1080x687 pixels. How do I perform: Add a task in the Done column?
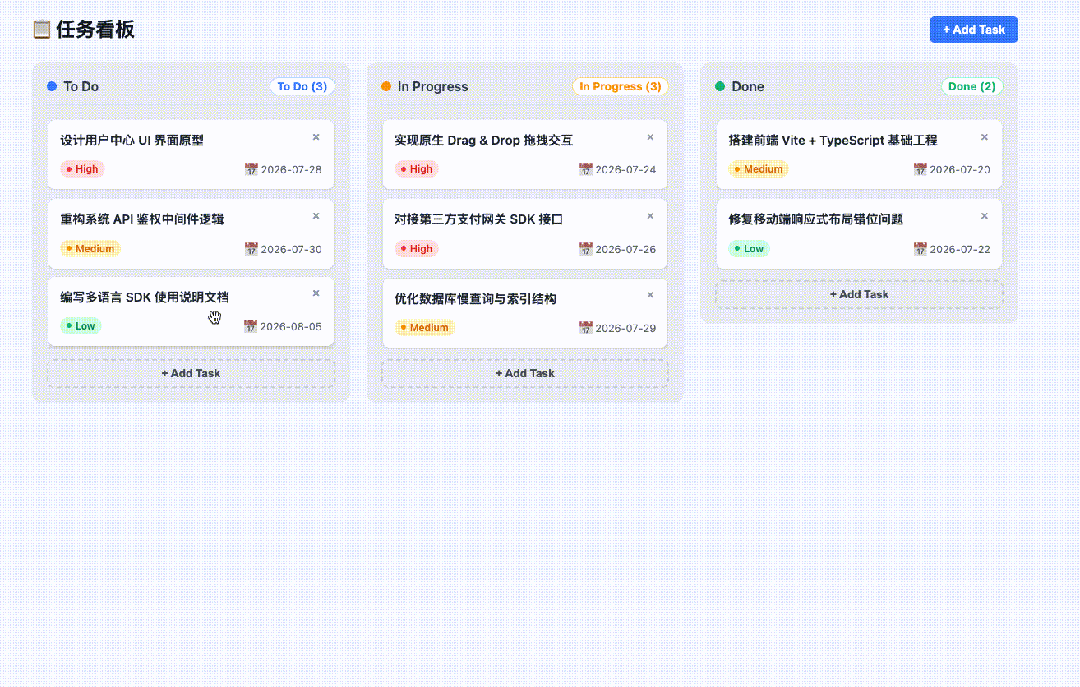[859, 294]
